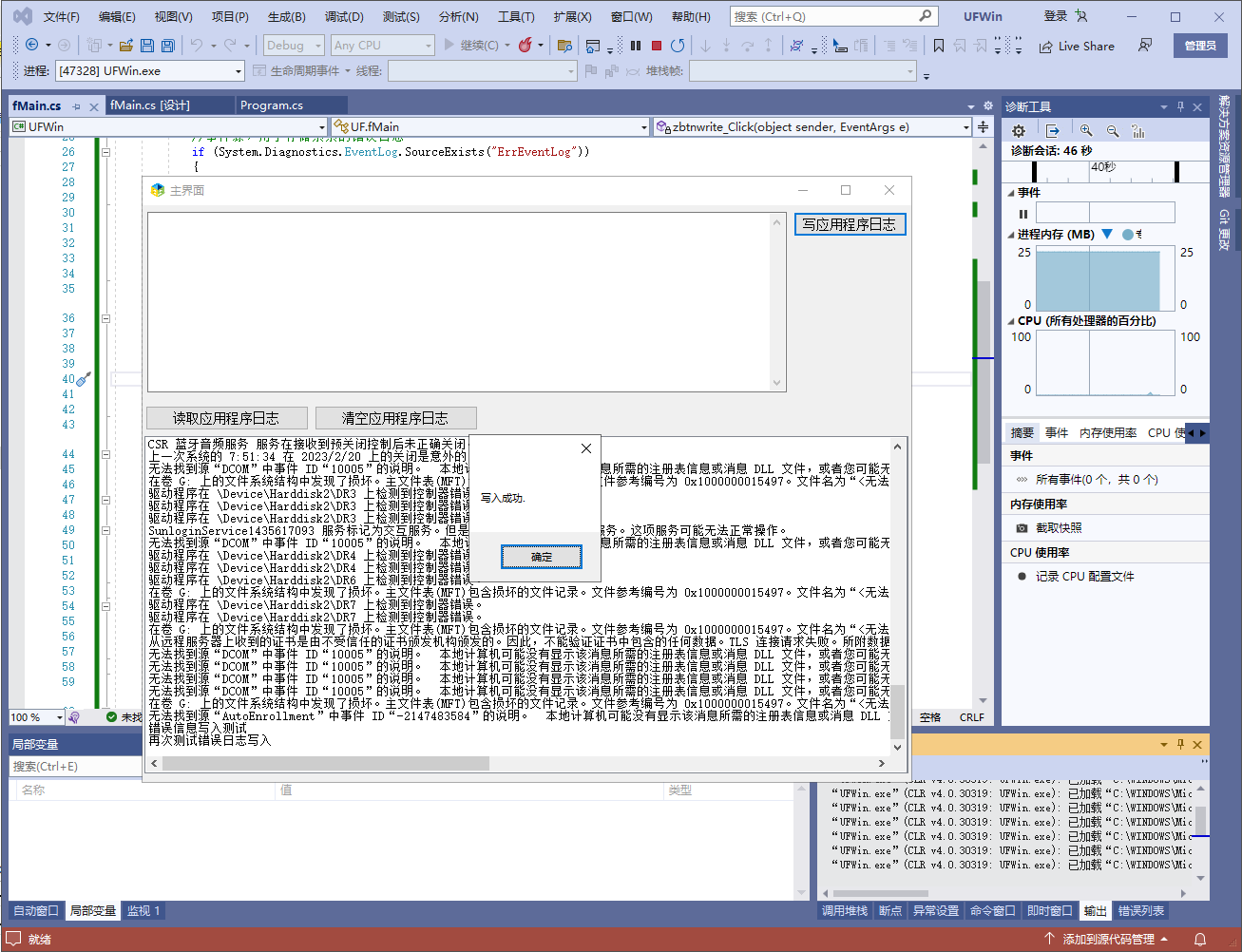Zoom out on the diagnostic timeline
The height and width of the screenshot is (952, 1242).
point(1112,131)
